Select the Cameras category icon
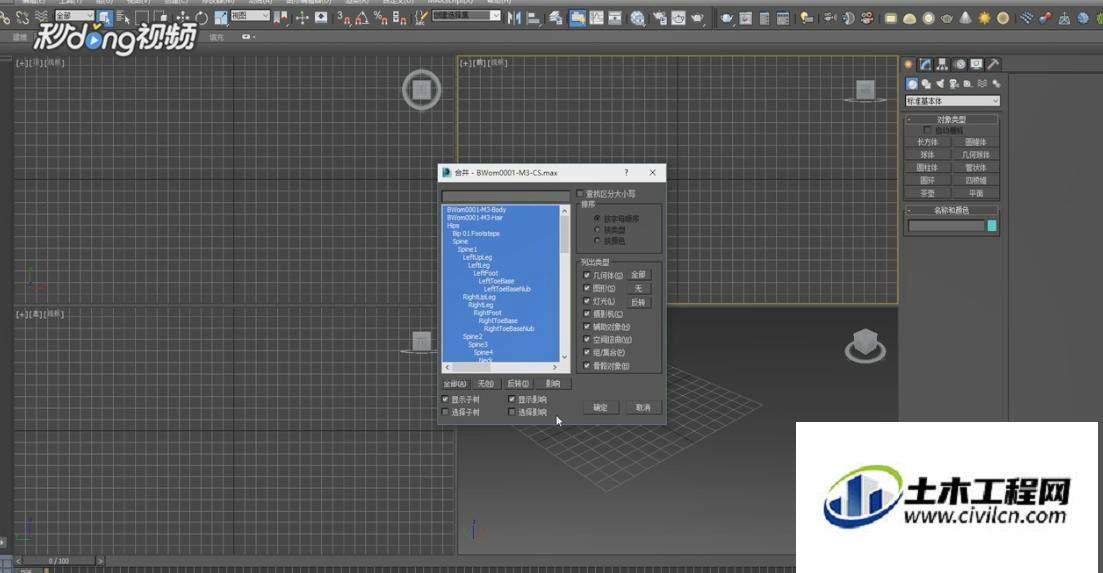The height and width of the screenshot is (573, 1103). click(x=954, y=84)
